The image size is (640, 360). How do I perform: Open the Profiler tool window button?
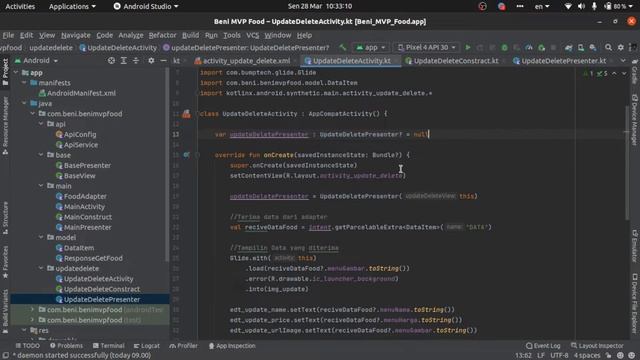pyautogui.click(x=183, y=346)
